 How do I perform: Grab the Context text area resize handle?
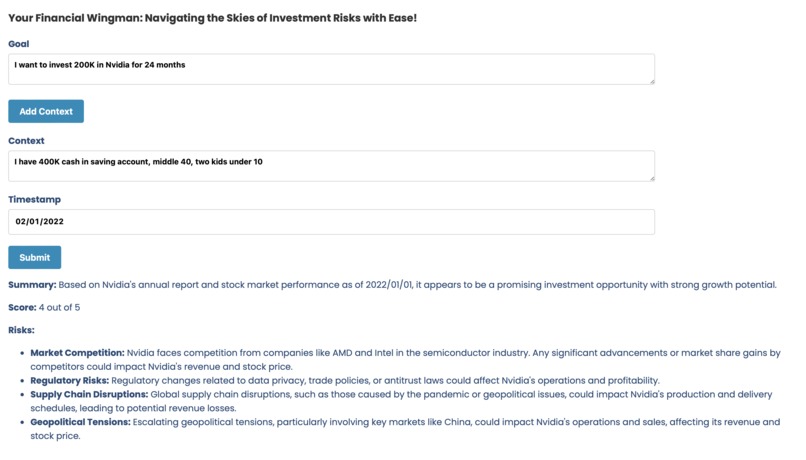651,177
